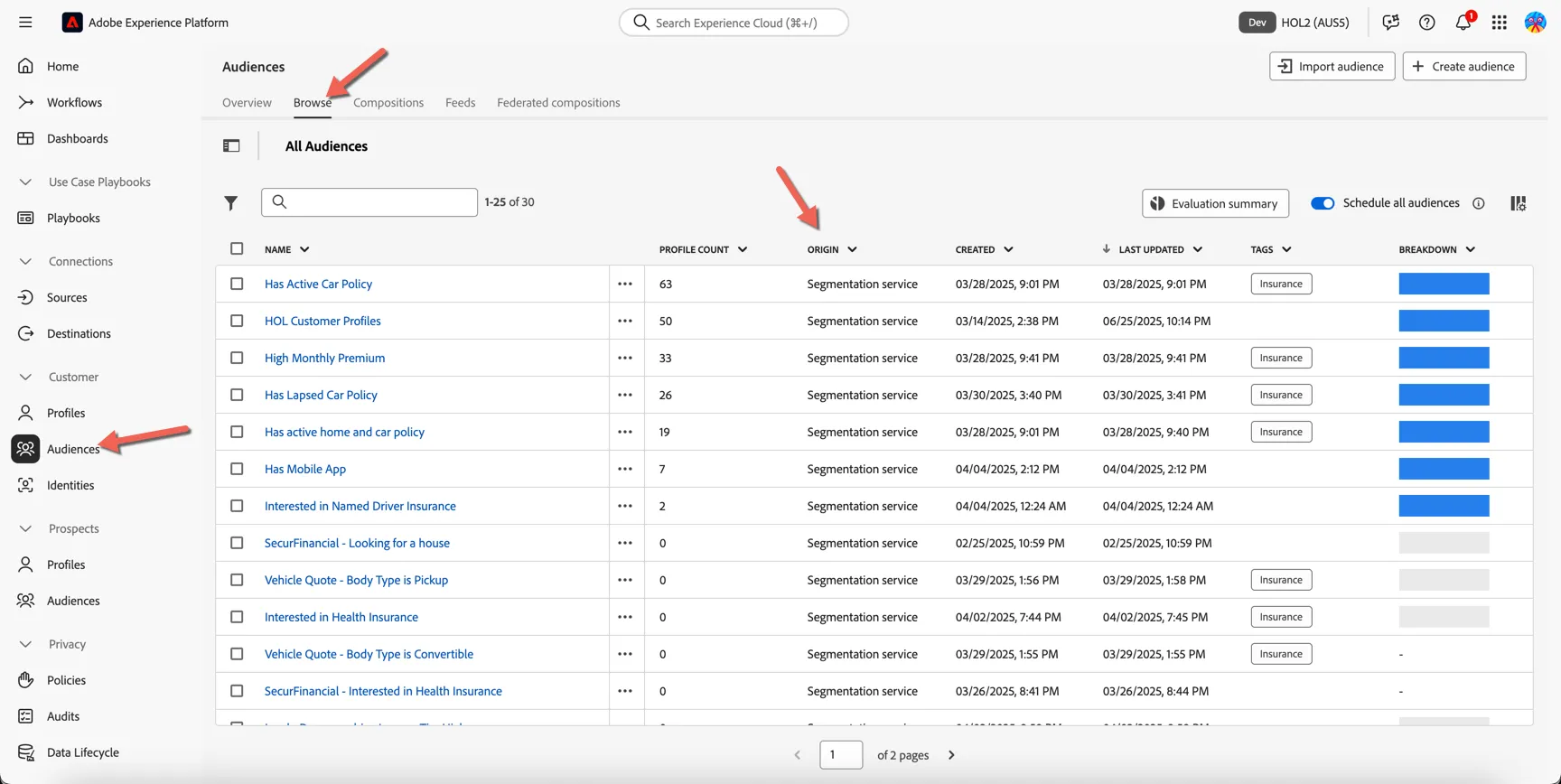The width and height of the screenshot is (1561, 784).
Task: Open the filter funnel icon
Action: tap(231, 203)
